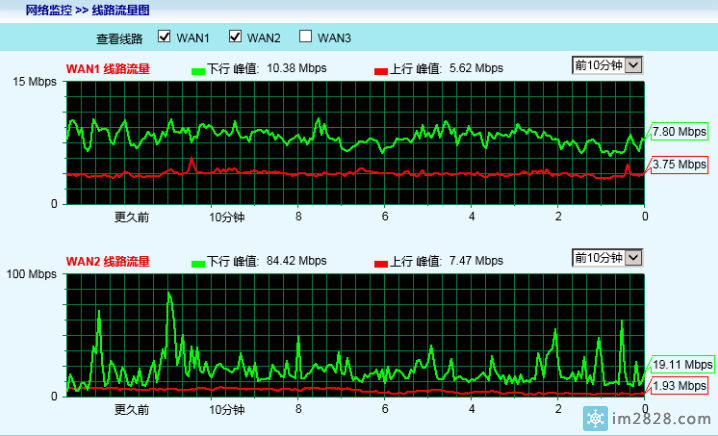
Task: Click the WAN1 3.75 Mbps value tag
Action: [x=679, y=165]
